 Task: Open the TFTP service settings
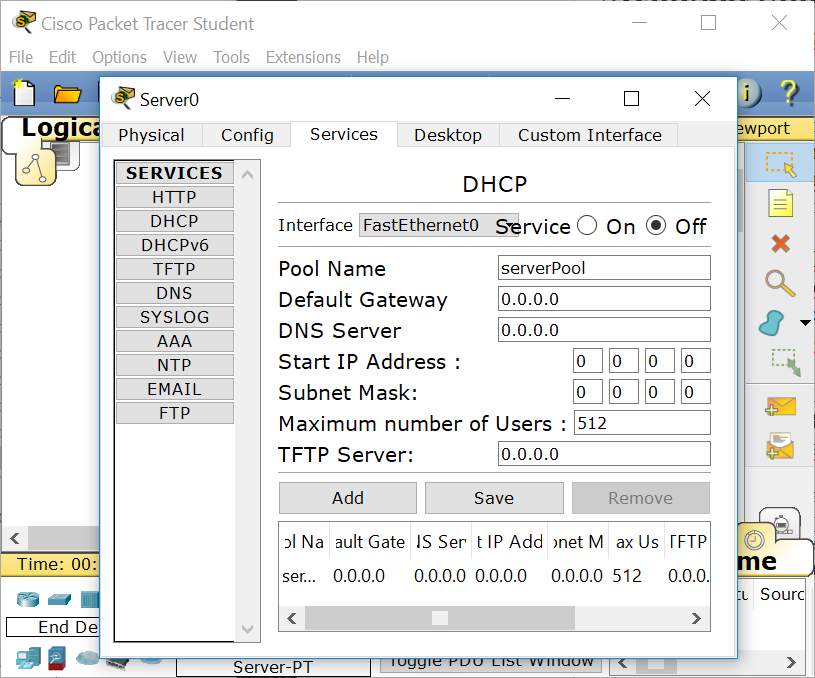(175, 269)
